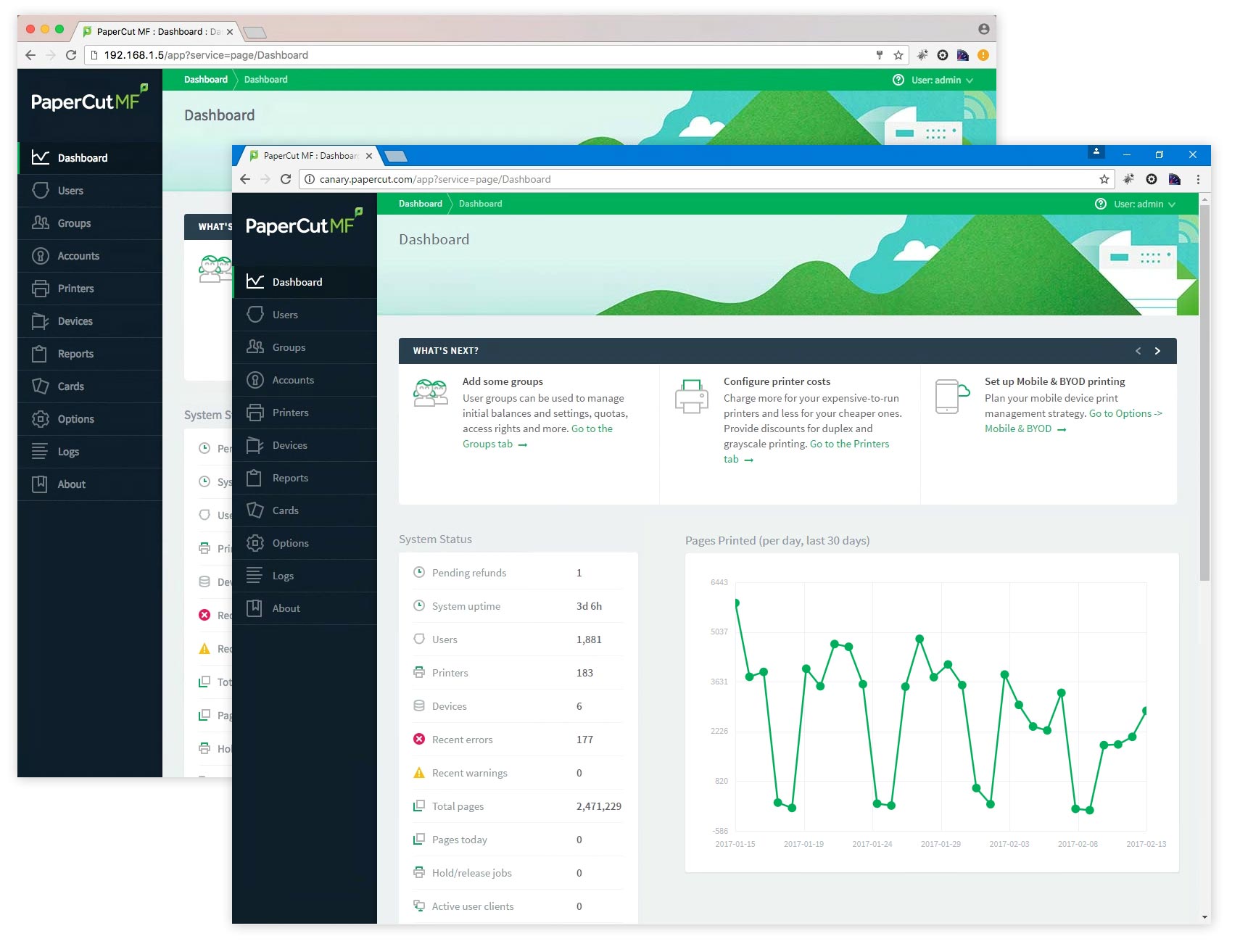Go to next What's Next slide
Screen dimensions: 1240x952
point(1157,351)
